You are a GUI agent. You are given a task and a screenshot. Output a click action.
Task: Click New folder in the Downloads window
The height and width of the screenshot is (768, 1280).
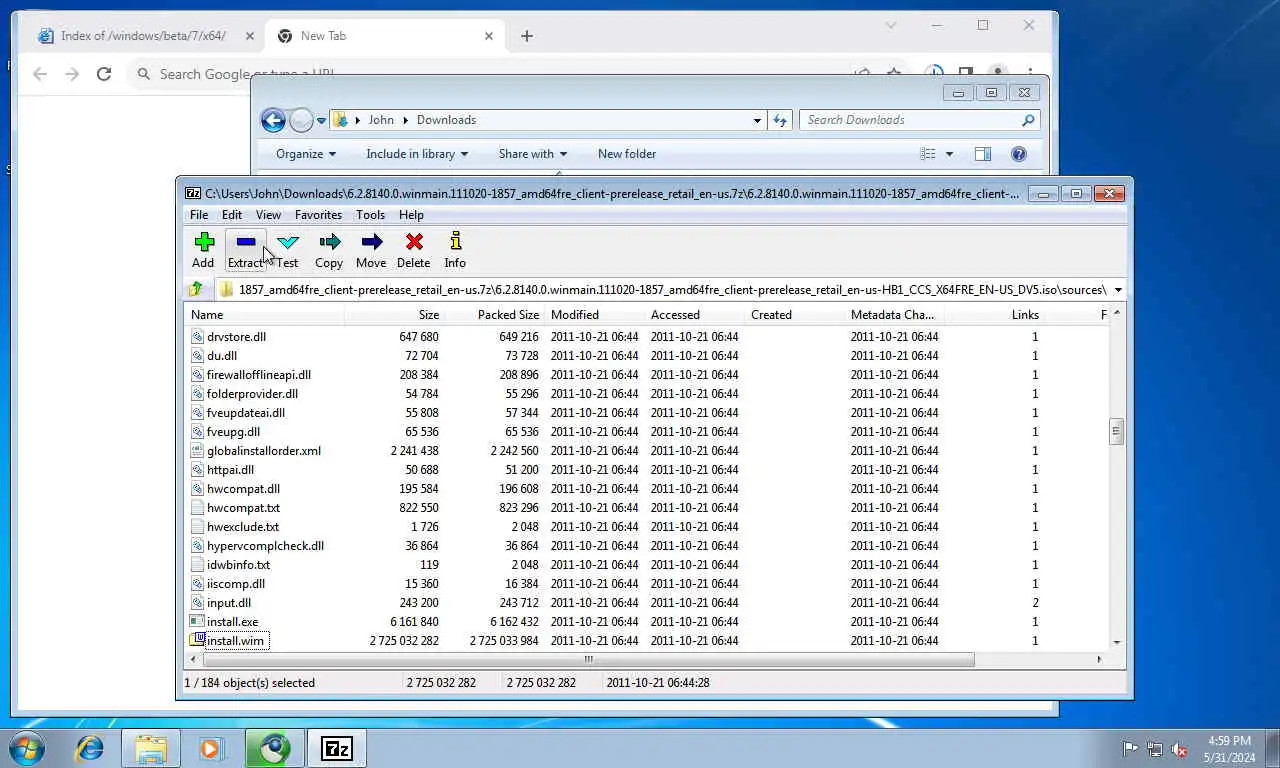pyautogui.click(x=627, y=154)
